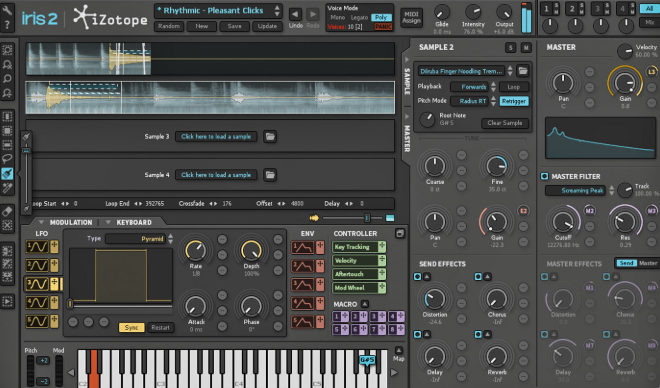Open help with the question mark icon

pyautogui.click(x=7, y=25)
